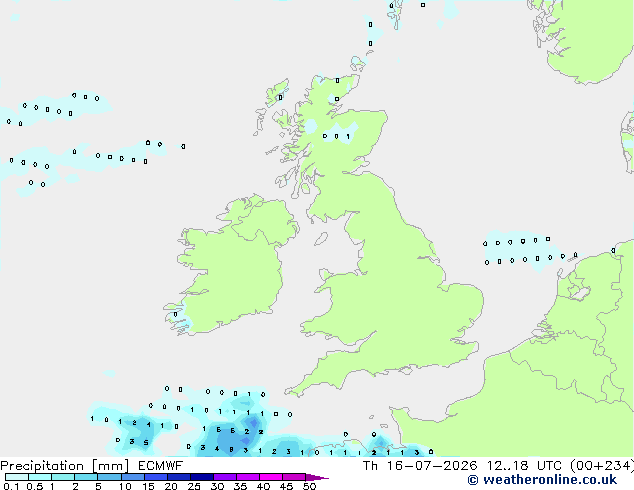Click the '0.1' legend scale label
This screenshot has height=490, width=634.
[11, 486]
